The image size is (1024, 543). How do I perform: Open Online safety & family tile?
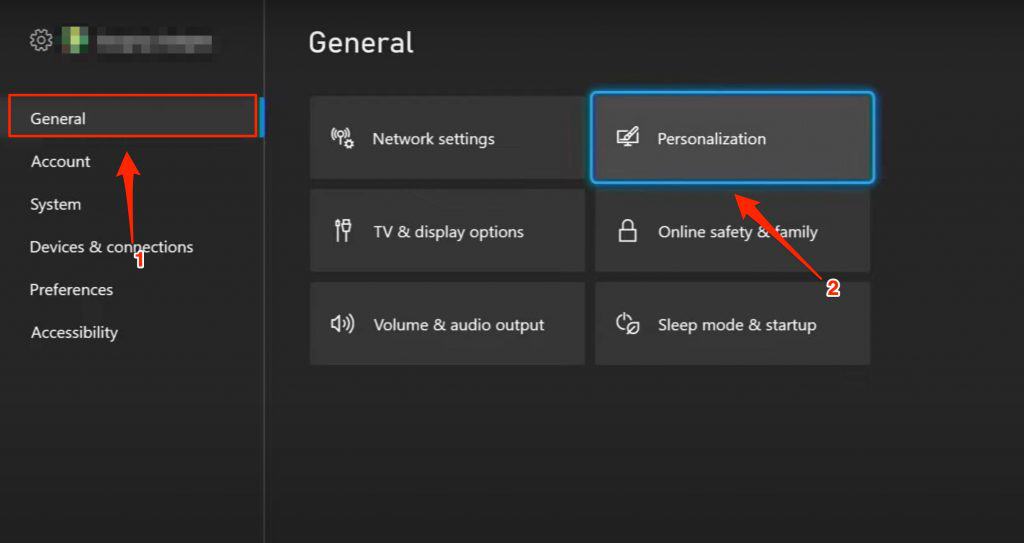(732, 231)
